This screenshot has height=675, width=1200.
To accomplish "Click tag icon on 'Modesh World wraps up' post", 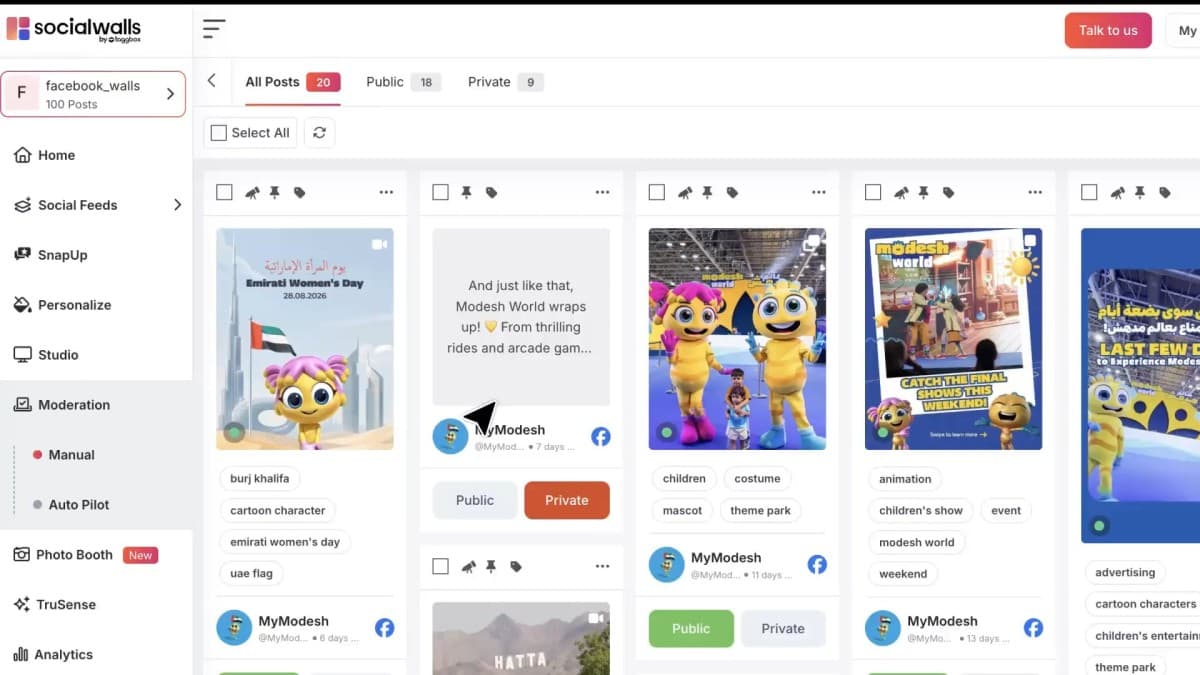I will [491, 192].
